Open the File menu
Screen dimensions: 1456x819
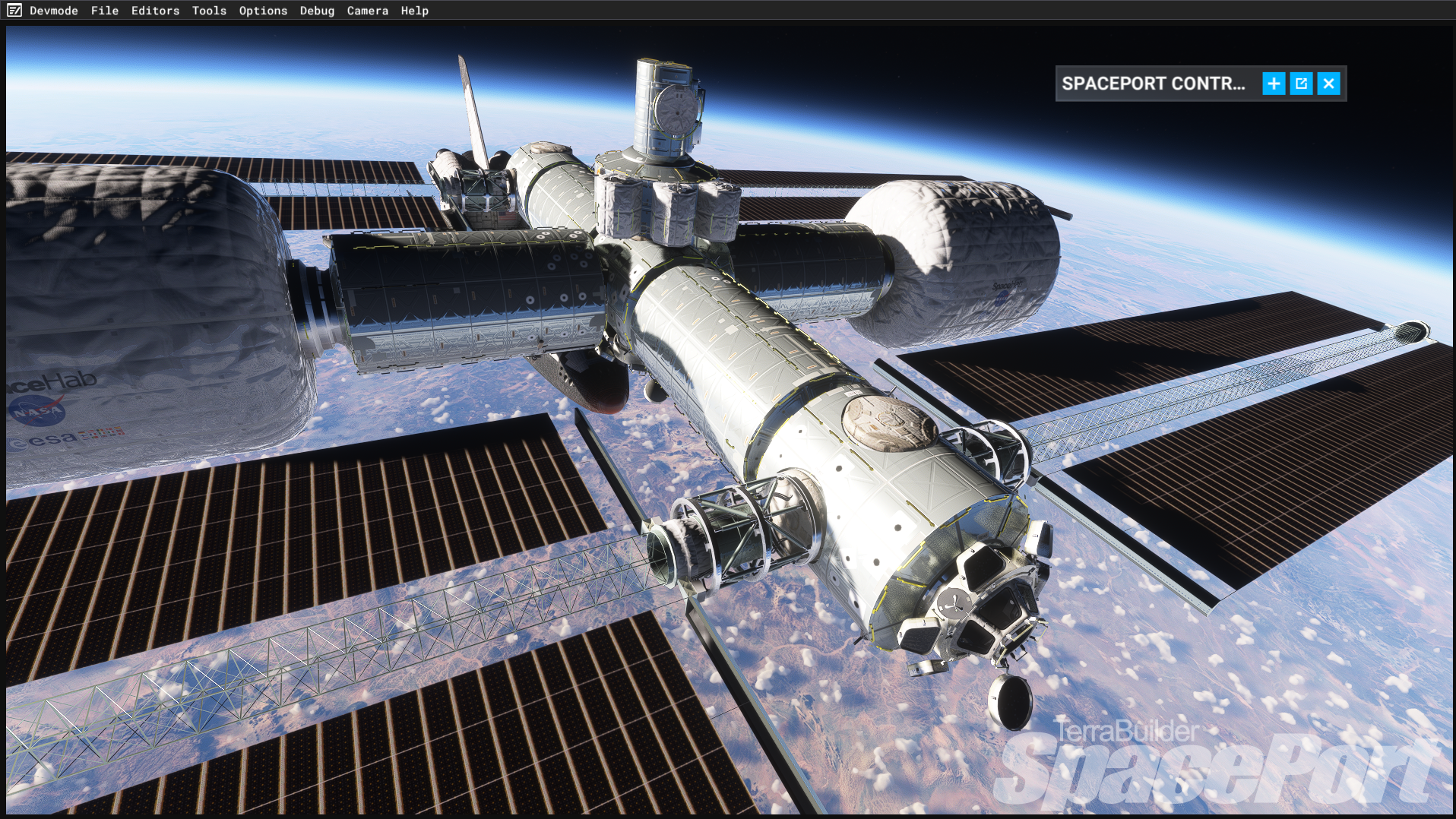105,11
